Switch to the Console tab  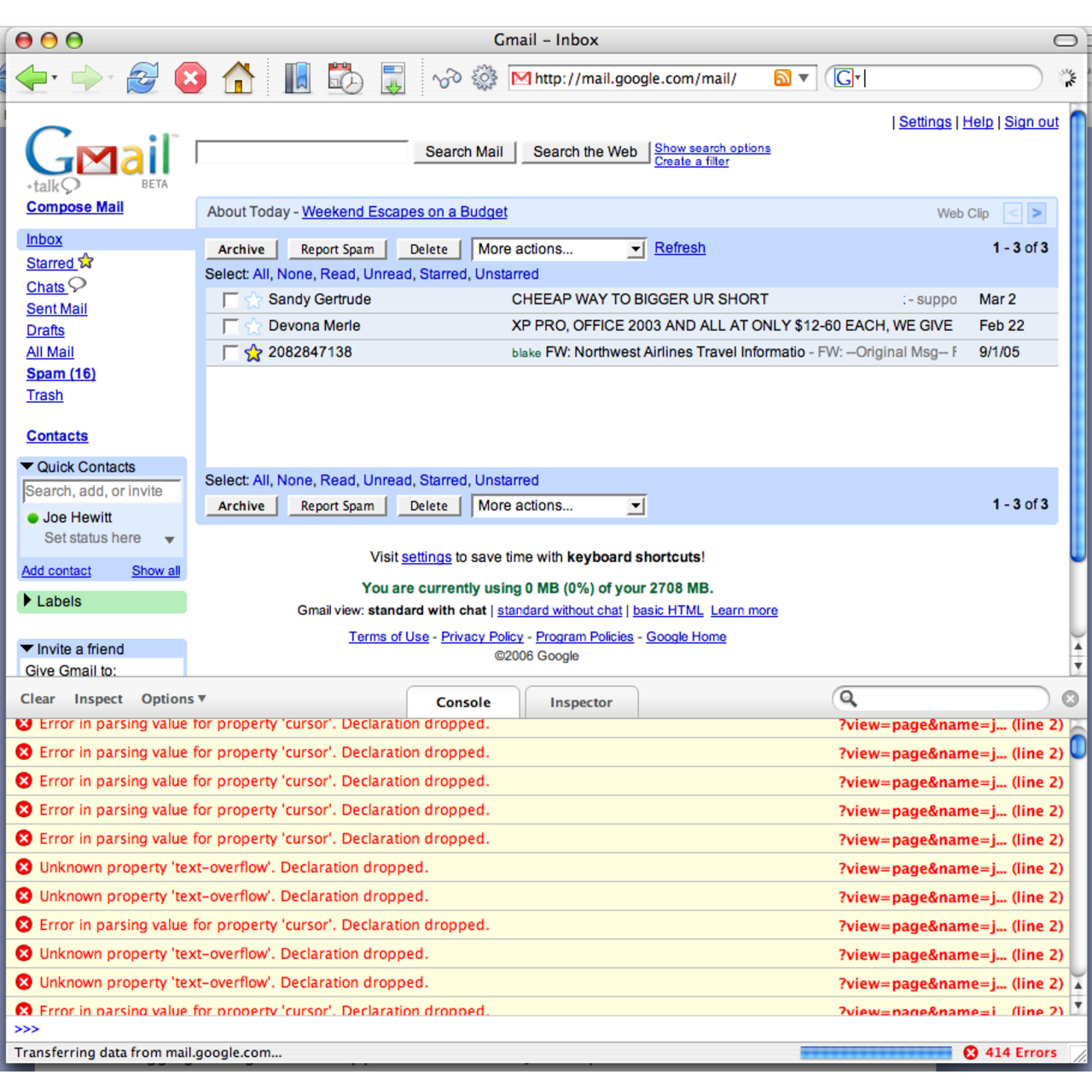pos(463,702)
